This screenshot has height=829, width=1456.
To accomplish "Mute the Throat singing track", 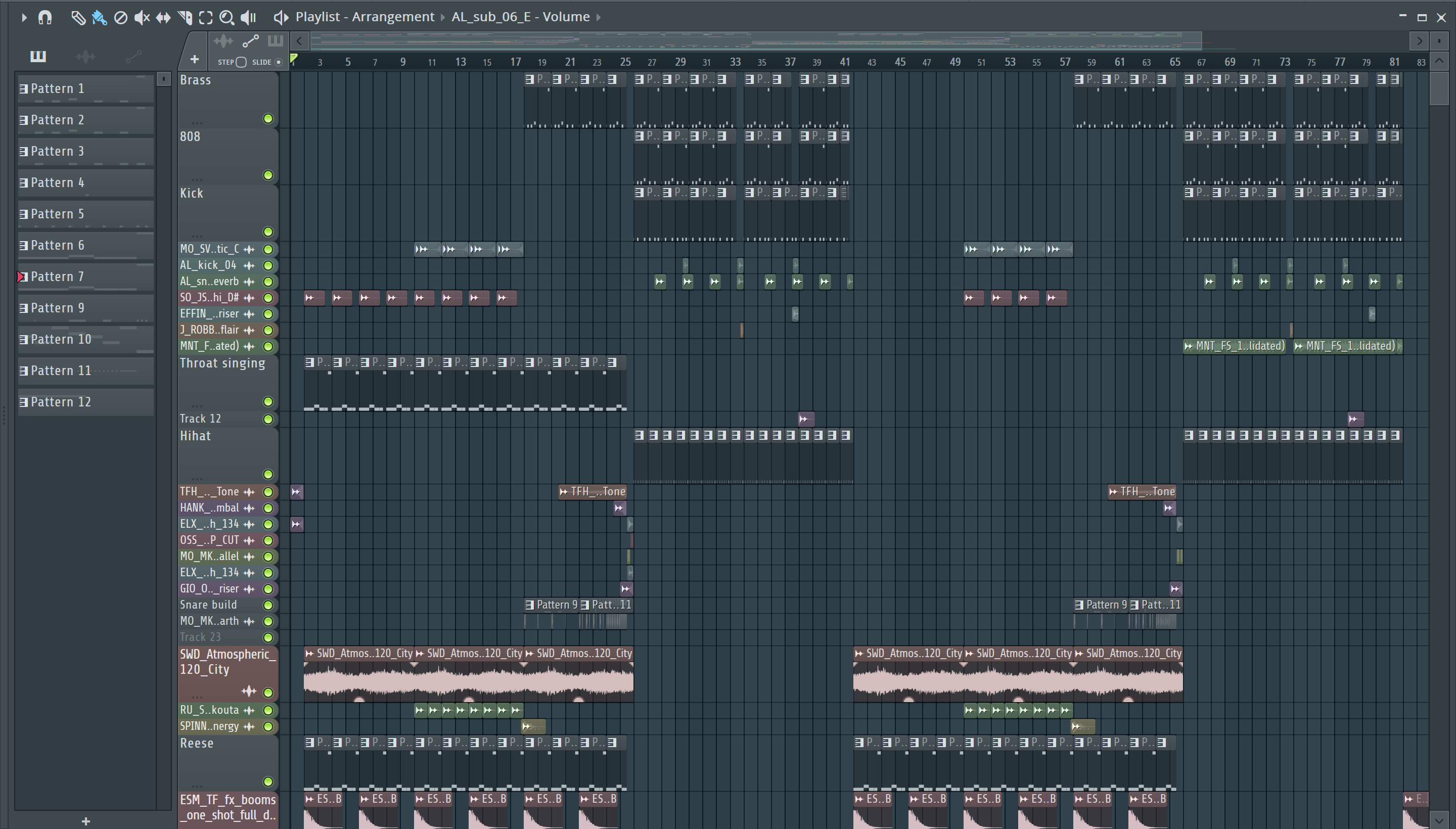I will (268, 401).
